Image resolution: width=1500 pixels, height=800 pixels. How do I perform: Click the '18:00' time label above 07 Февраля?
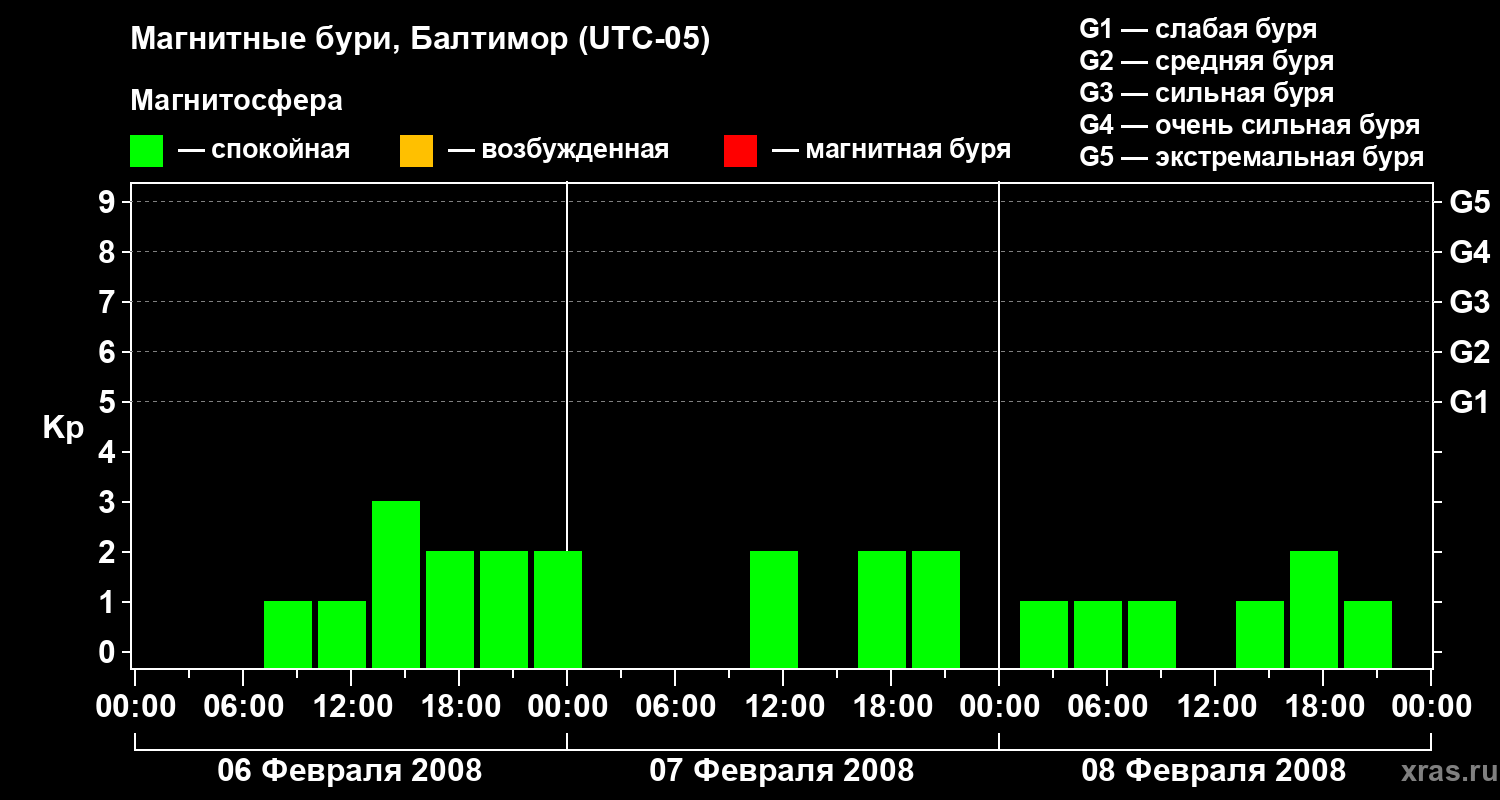pos(892,707)
